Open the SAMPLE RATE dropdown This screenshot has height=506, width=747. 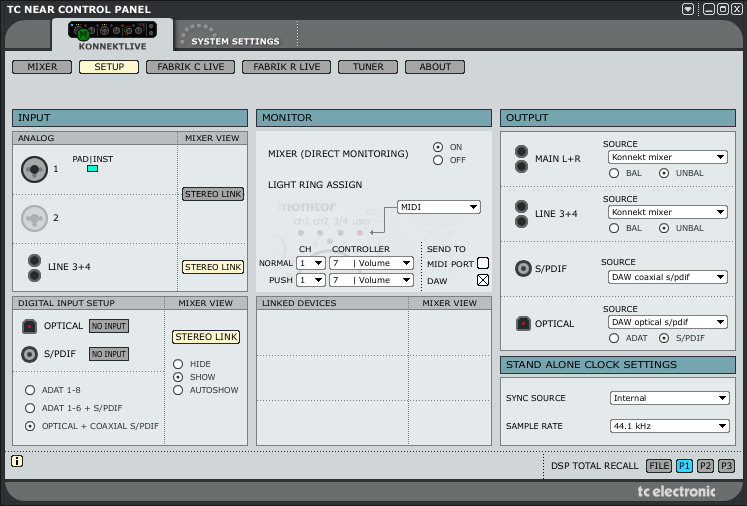pyautogui.click(x=669, y=426)
